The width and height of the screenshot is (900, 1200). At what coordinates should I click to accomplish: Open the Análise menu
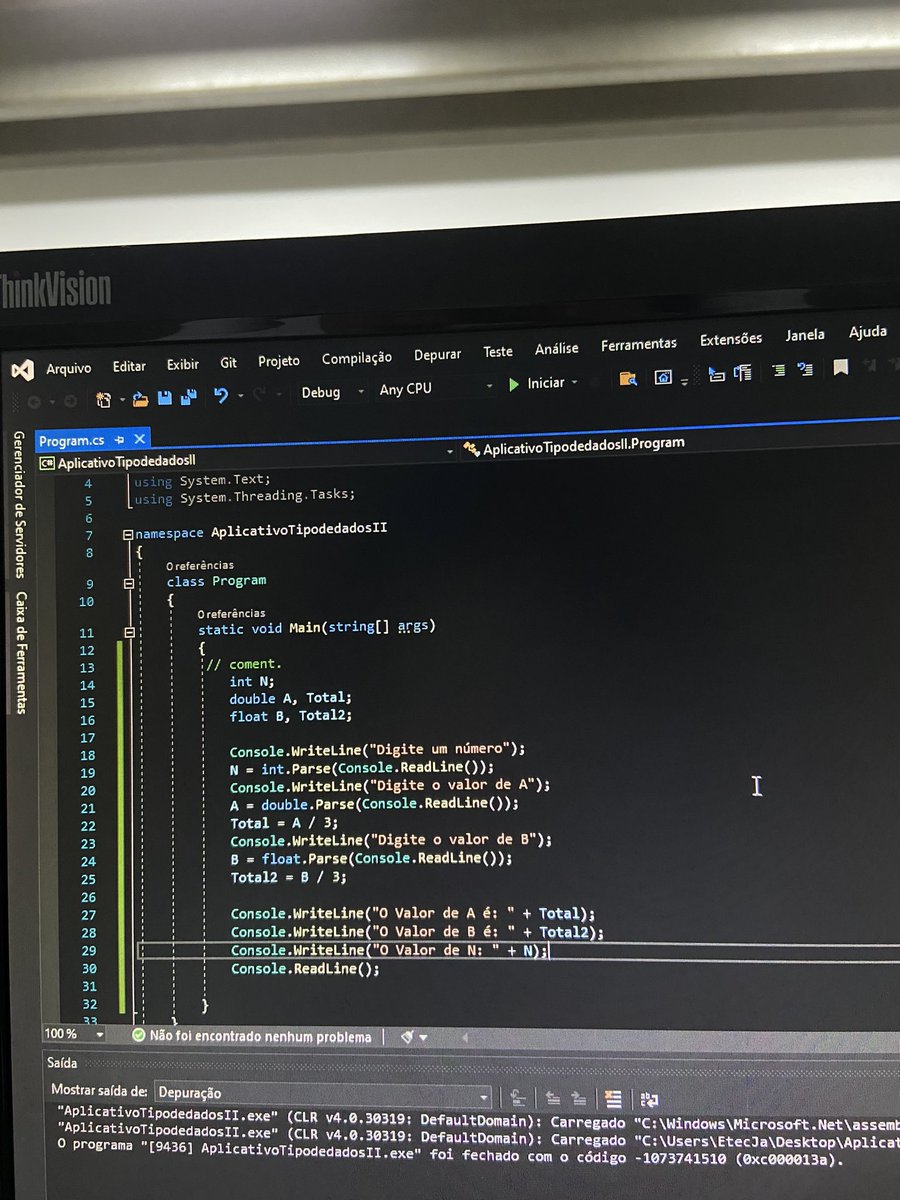click(557, 349)
